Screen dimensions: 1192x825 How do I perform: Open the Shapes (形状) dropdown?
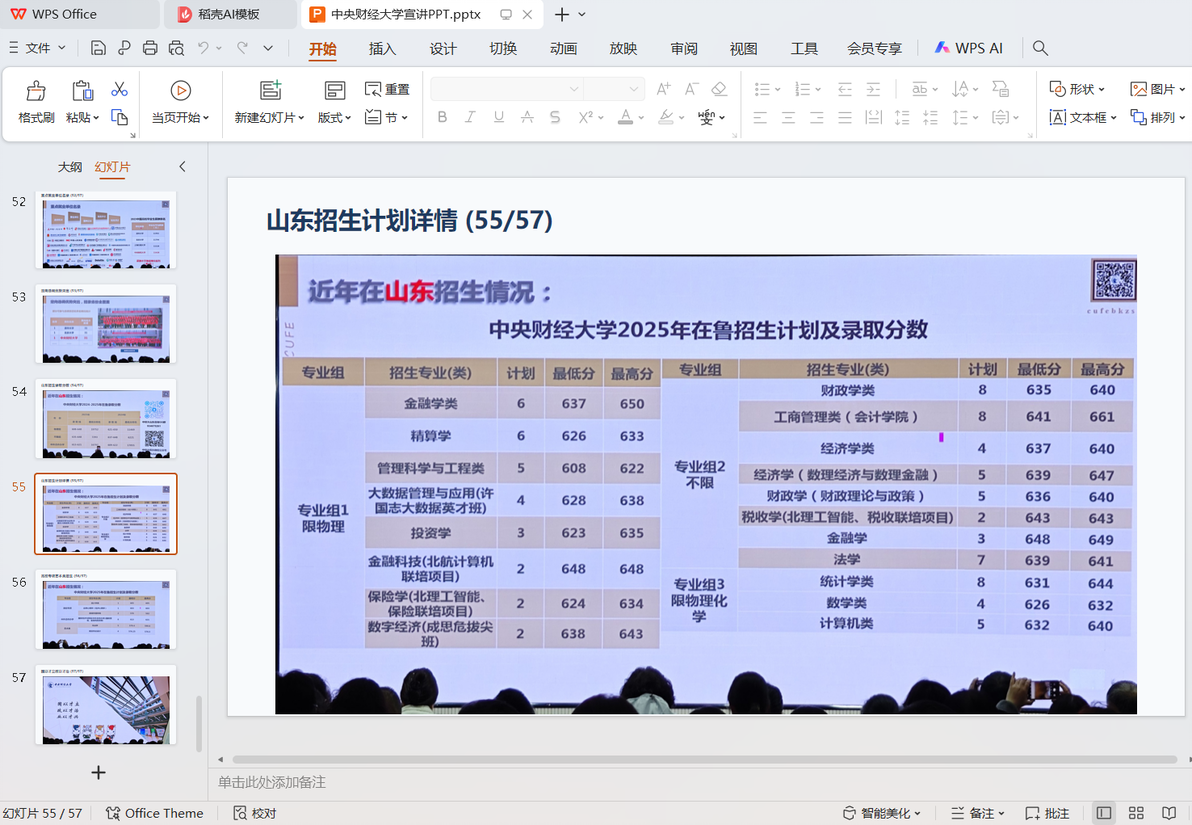(1077, 89)
